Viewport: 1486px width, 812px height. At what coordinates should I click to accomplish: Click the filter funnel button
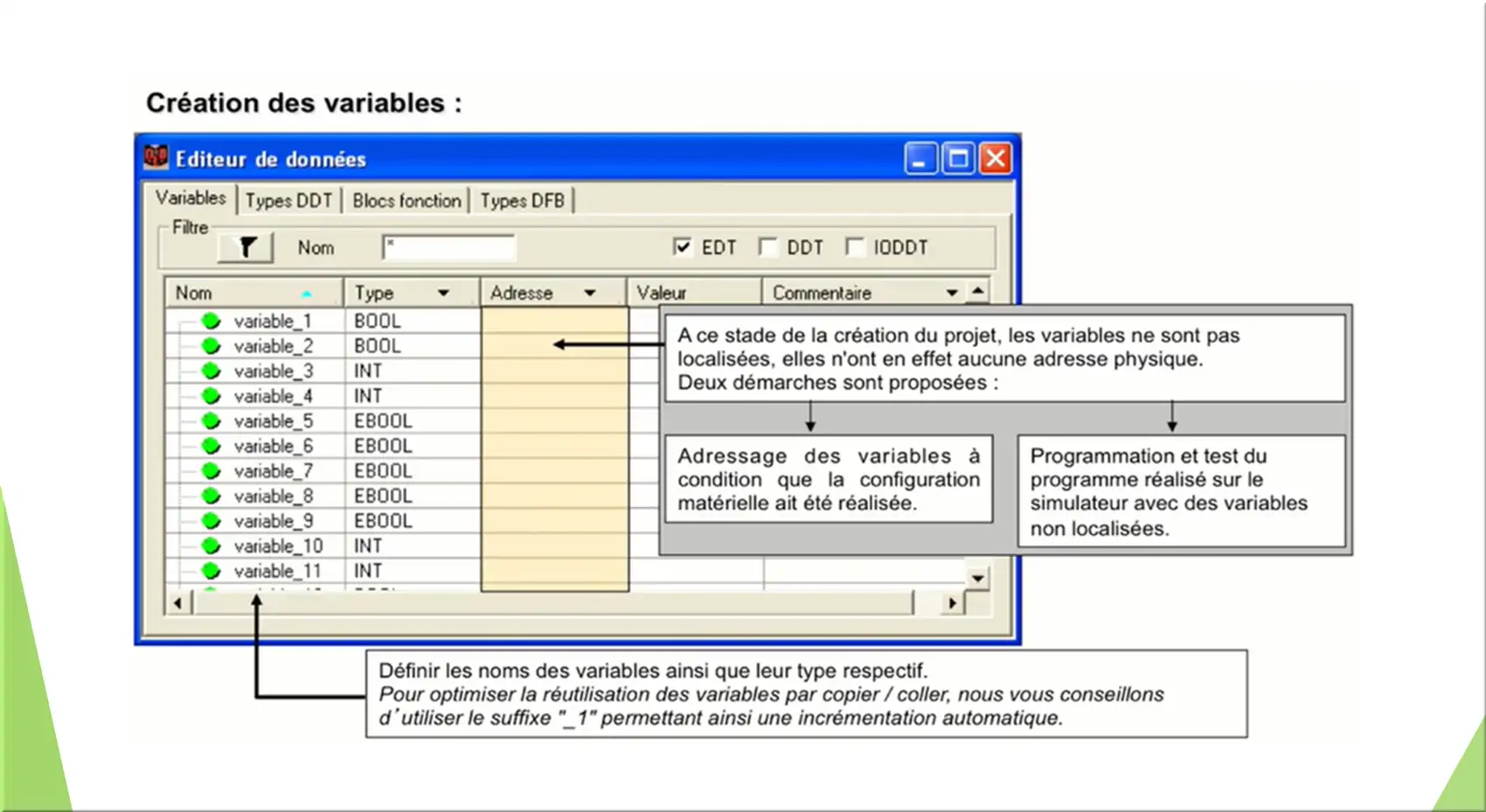pyautogui.click(x=246, y=247)
